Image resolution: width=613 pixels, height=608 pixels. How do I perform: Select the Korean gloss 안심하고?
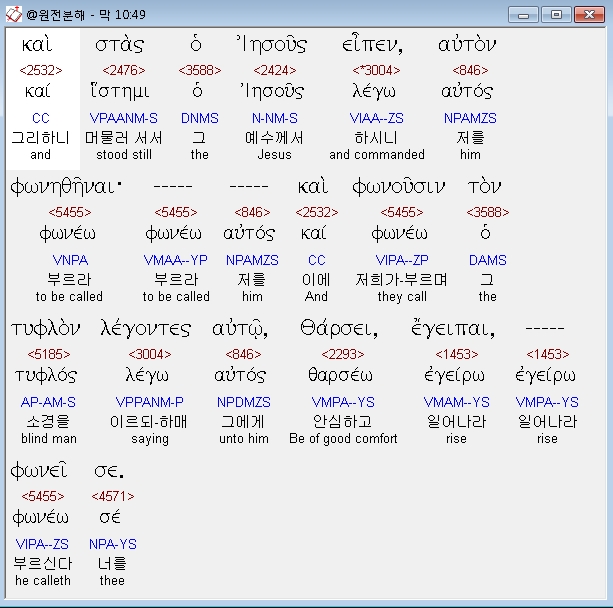[343, 421]
